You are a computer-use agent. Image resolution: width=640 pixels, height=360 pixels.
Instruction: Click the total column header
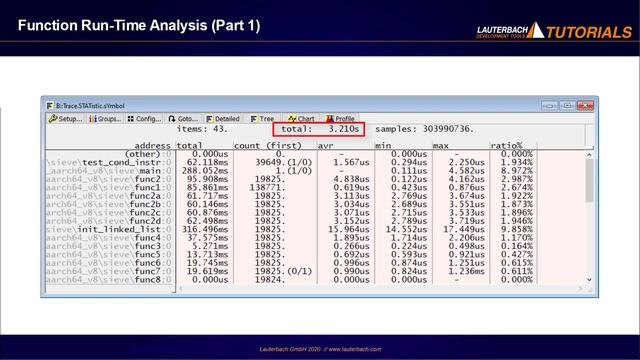click(189, 145)
